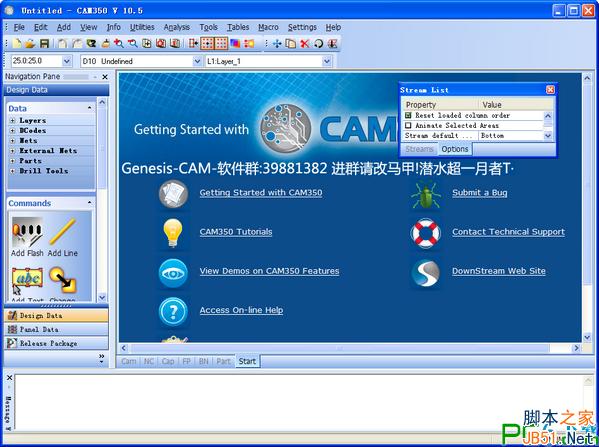Screen dimensions: 599x447
Task: Expand the Layers tree node
Action: coord(13,120)
